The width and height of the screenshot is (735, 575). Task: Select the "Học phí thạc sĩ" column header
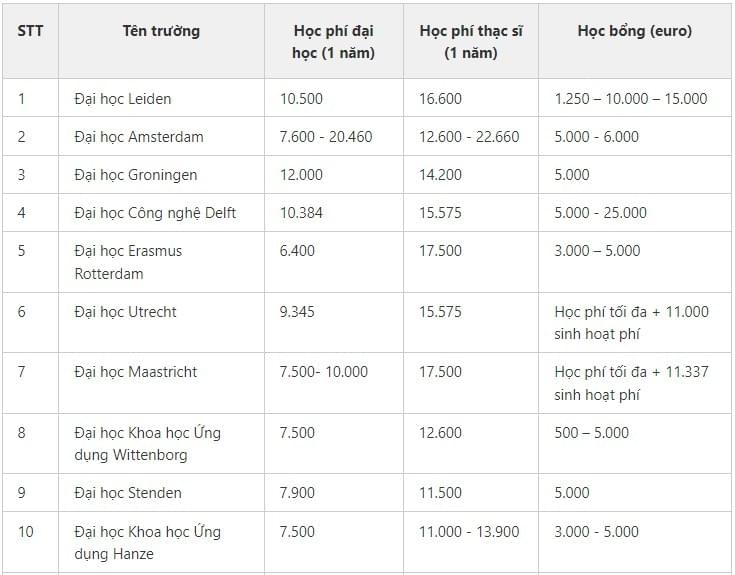point(471,42)
